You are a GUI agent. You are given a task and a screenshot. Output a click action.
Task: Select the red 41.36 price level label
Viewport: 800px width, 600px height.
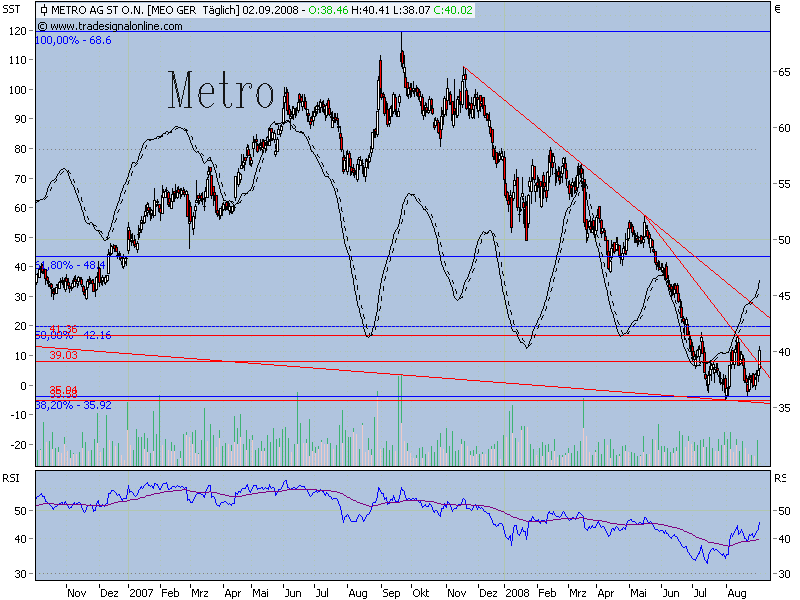point(63,328)
